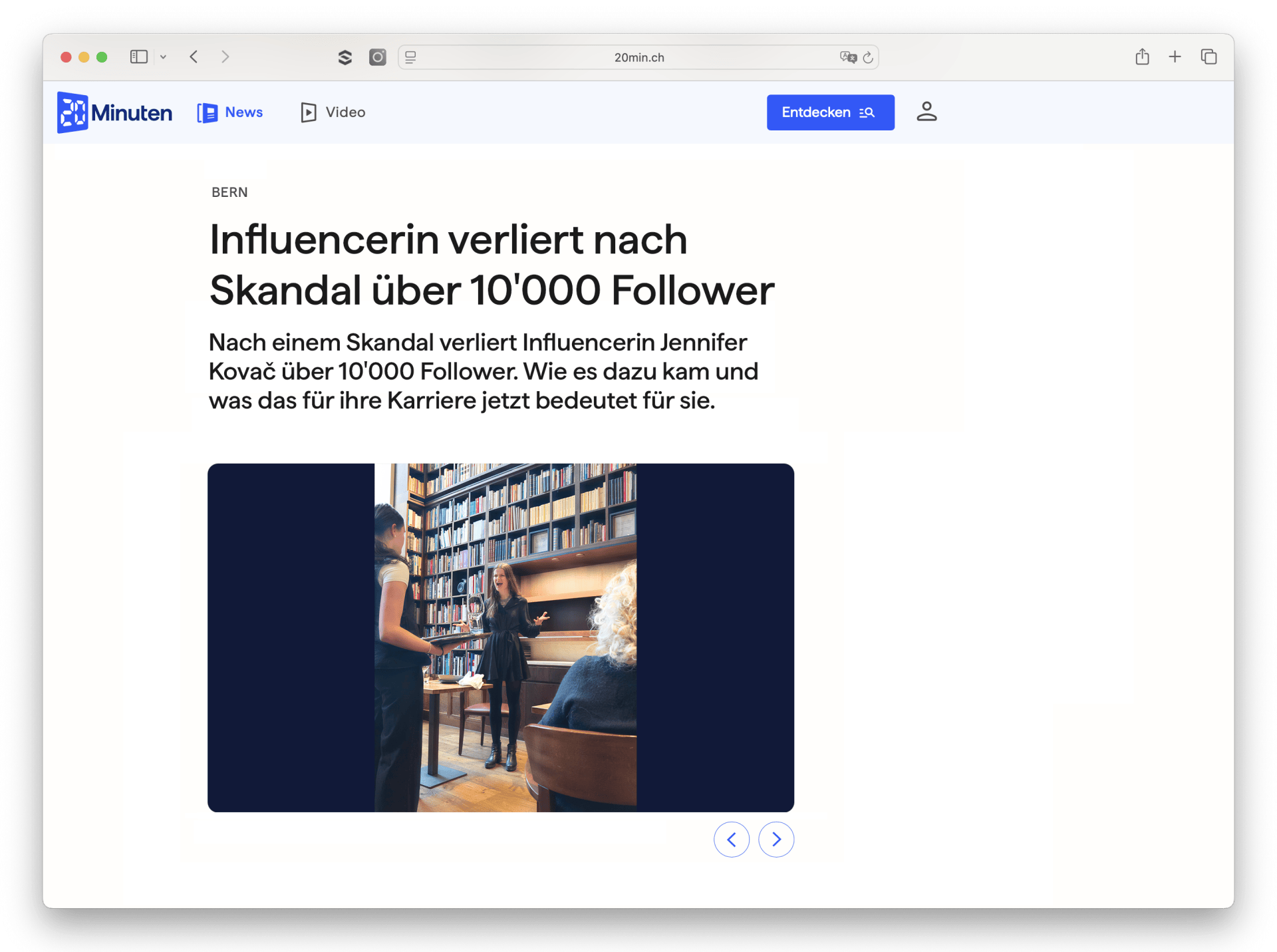Reload the 20min.ch page
The height and width of the screenshot is (952, 1277).
(868, 57)
